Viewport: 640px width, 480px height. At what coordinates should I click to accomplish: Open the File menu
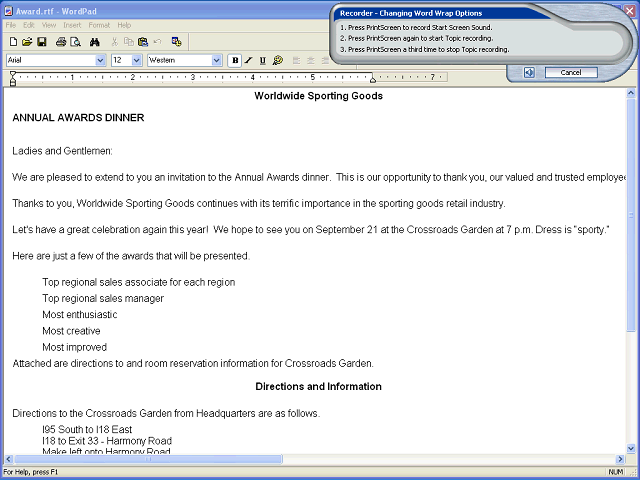coord(11,25)
